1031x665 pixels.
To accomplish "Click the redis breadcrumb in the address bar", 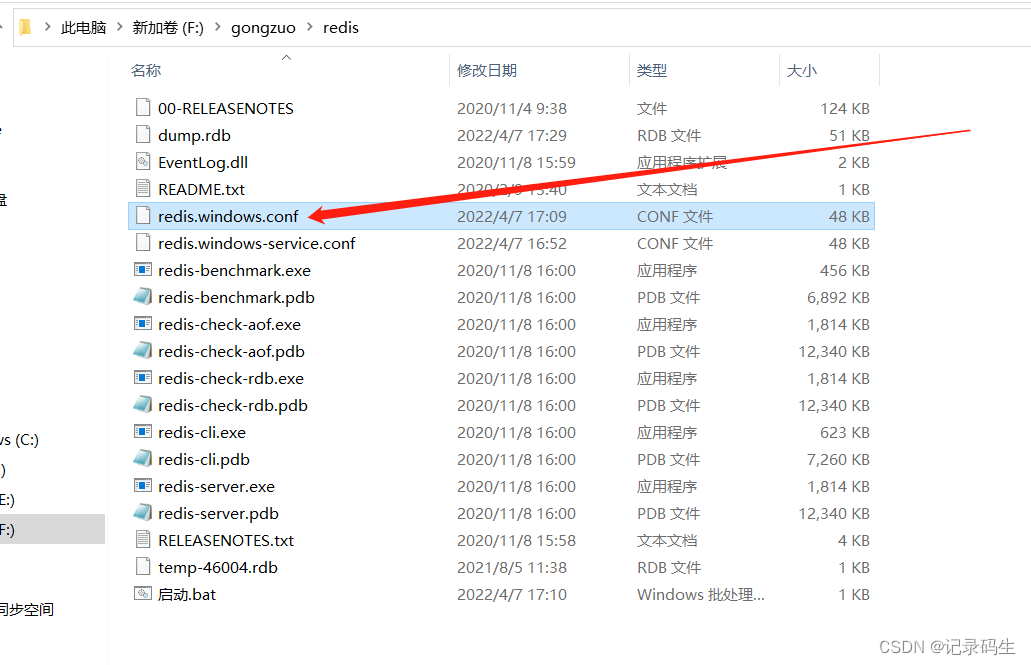I will point(341,28).
